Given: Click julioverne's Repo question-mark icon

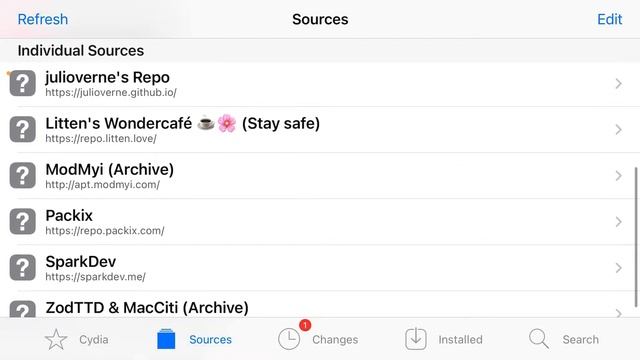Looking at the screenshot, I should 22,83.
